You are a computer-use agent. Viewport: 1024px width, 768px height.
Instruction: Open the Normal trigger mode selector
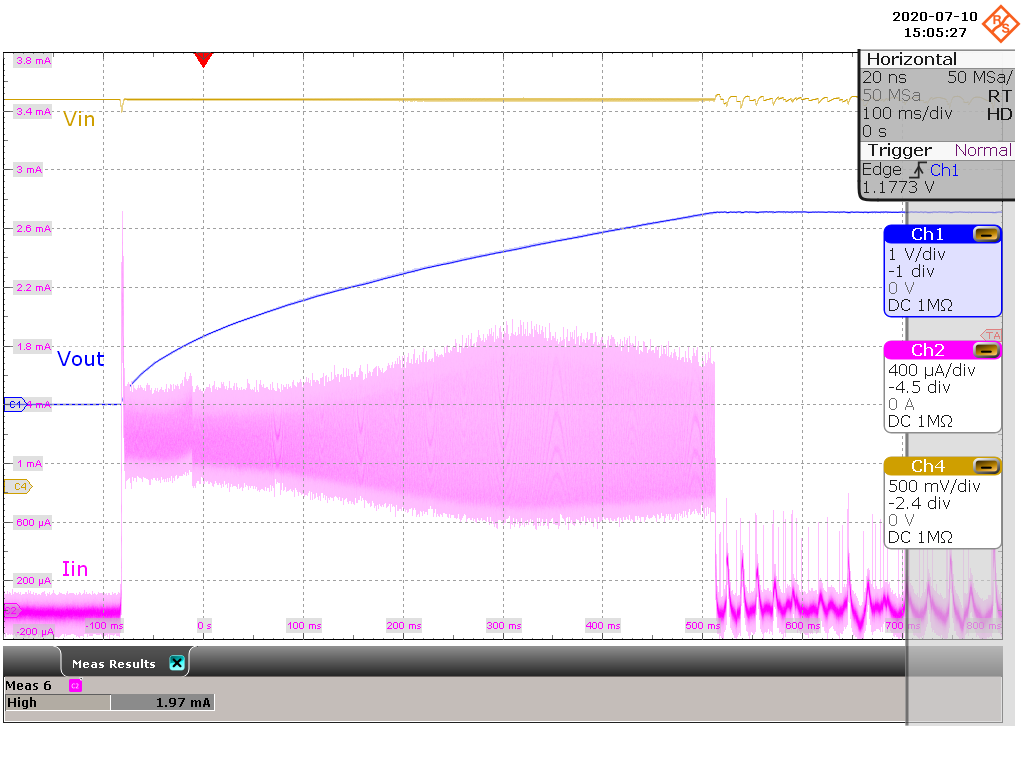983,150
